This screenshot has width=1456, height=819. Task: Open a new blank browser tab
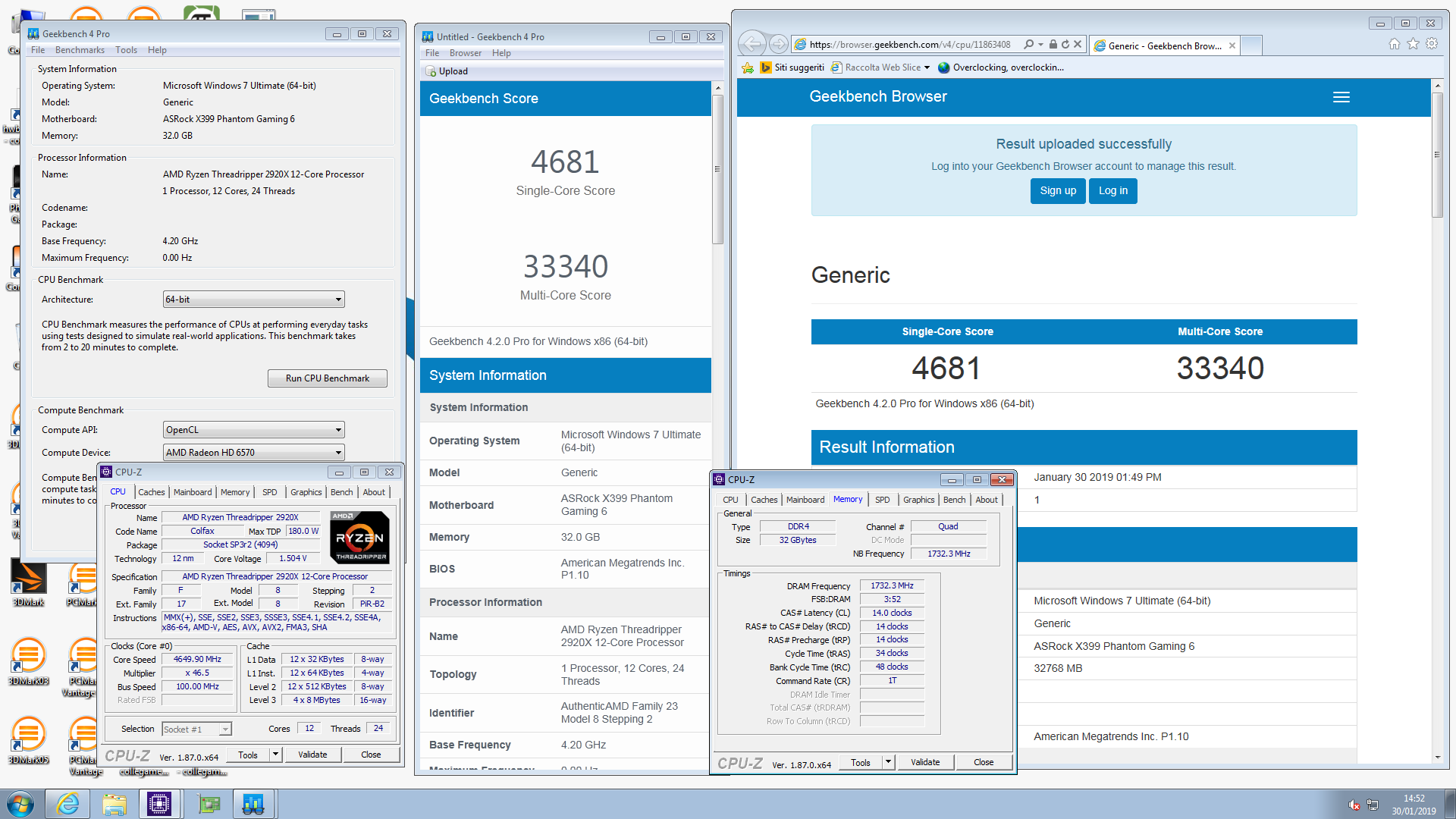[1252, 45]
